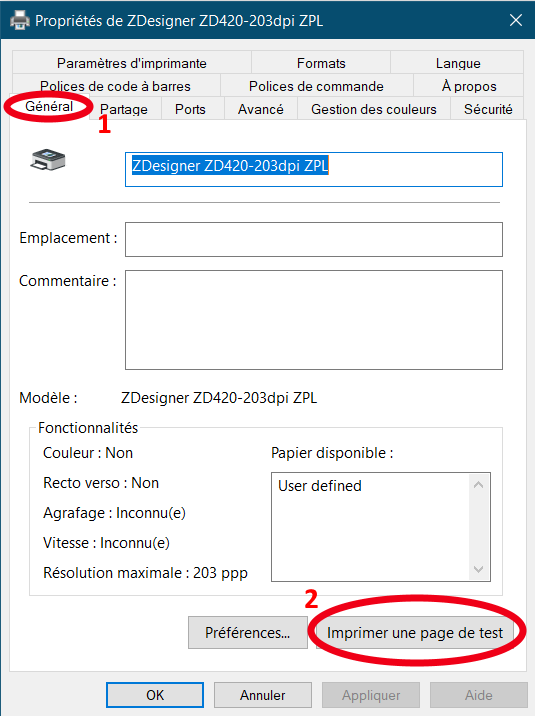Click Imprimer une page de test
The height and width of the screenshot is (716, 535).
click(414, 632)
